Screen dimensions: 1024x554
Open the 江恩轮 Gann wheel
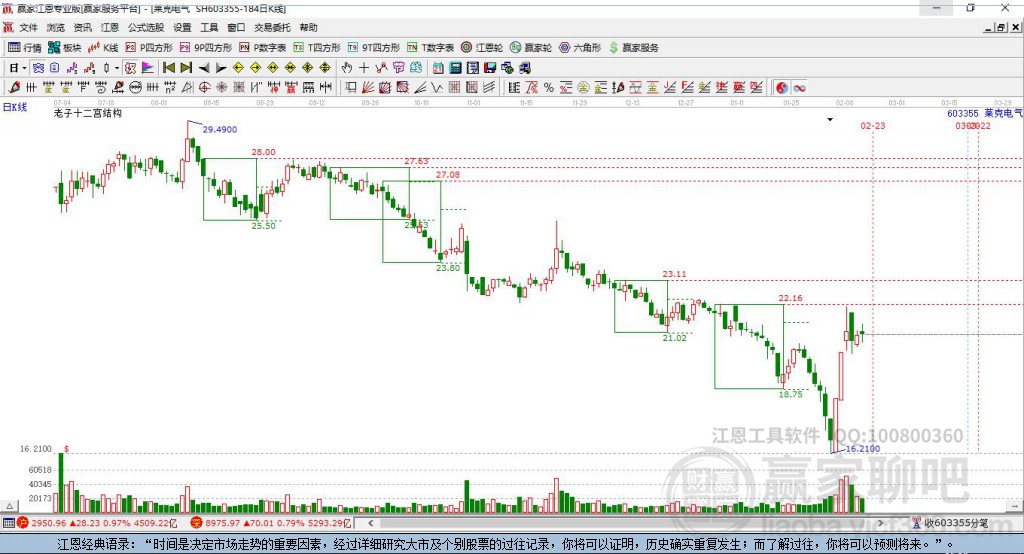click(482, 48)
